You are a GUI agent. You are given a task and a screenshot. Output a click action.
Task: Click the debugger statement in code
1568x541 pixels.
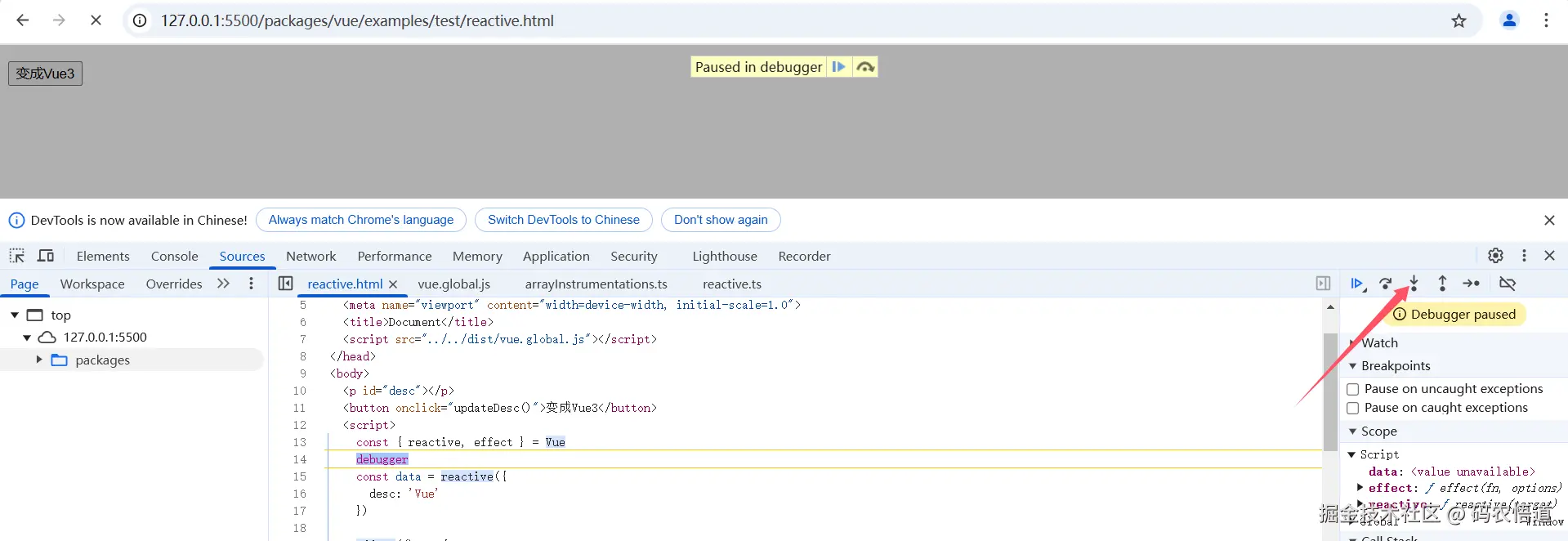[x=382, y=459]
